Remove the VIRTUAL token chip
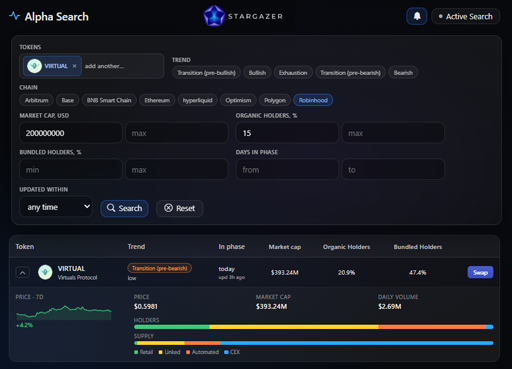 (74, 66)
